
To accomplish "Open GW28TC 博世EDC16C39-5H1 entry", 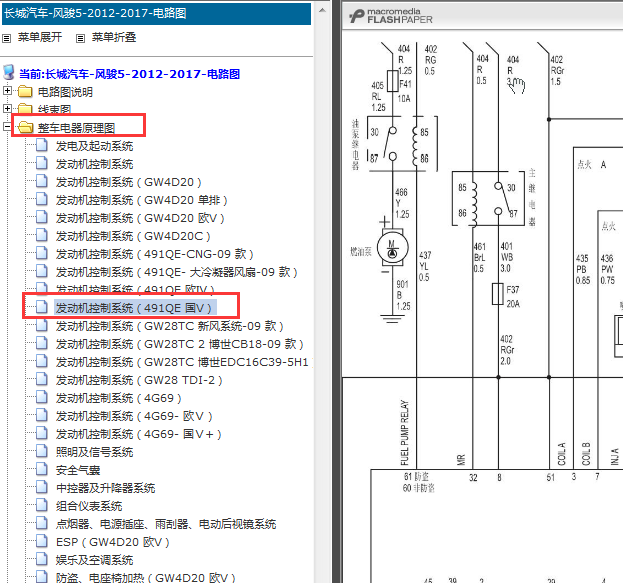I will pos(183,362).
